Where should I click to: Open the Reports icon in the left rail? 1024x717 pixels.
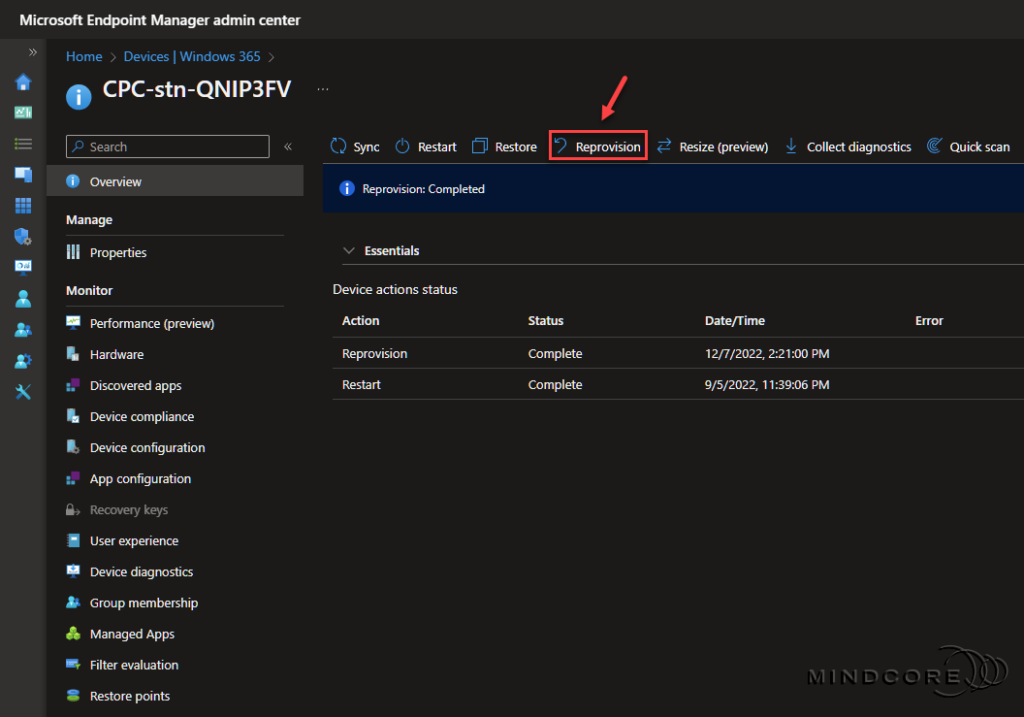tap(22, 267)
